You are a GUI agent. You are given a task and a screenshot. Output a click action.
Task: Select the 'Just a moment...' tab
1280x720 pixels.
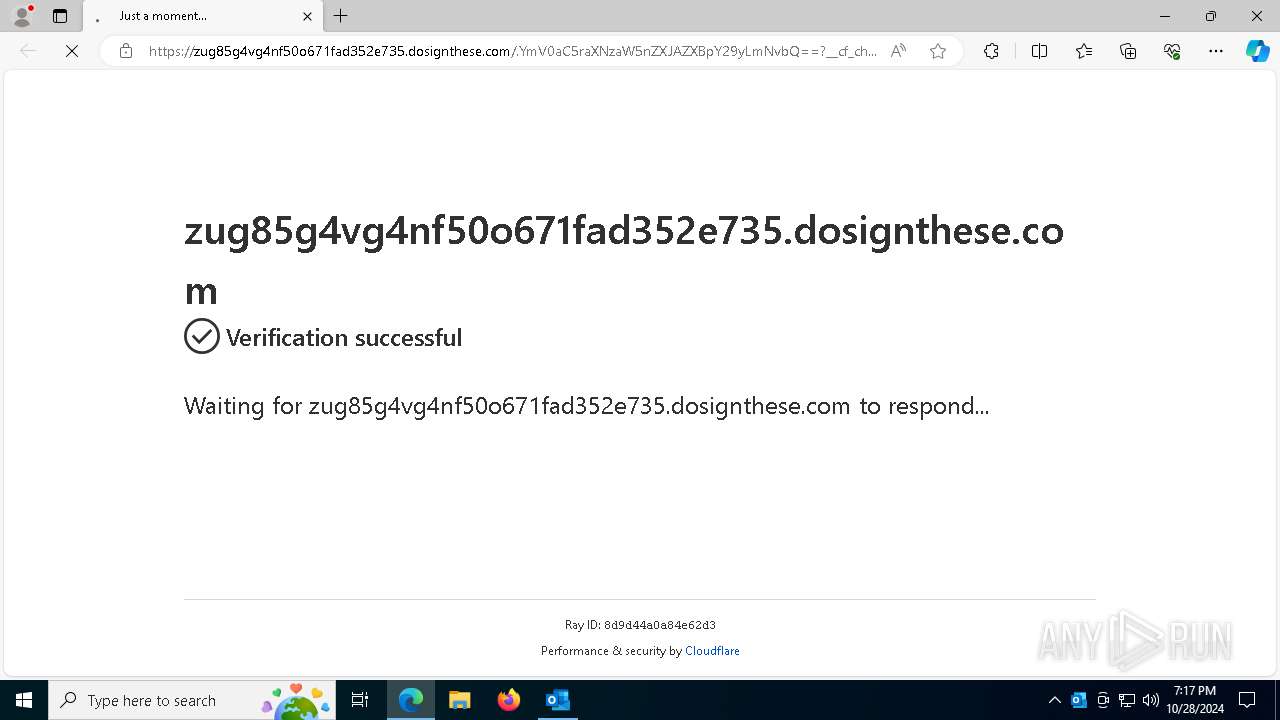click(x=203, y=16)
